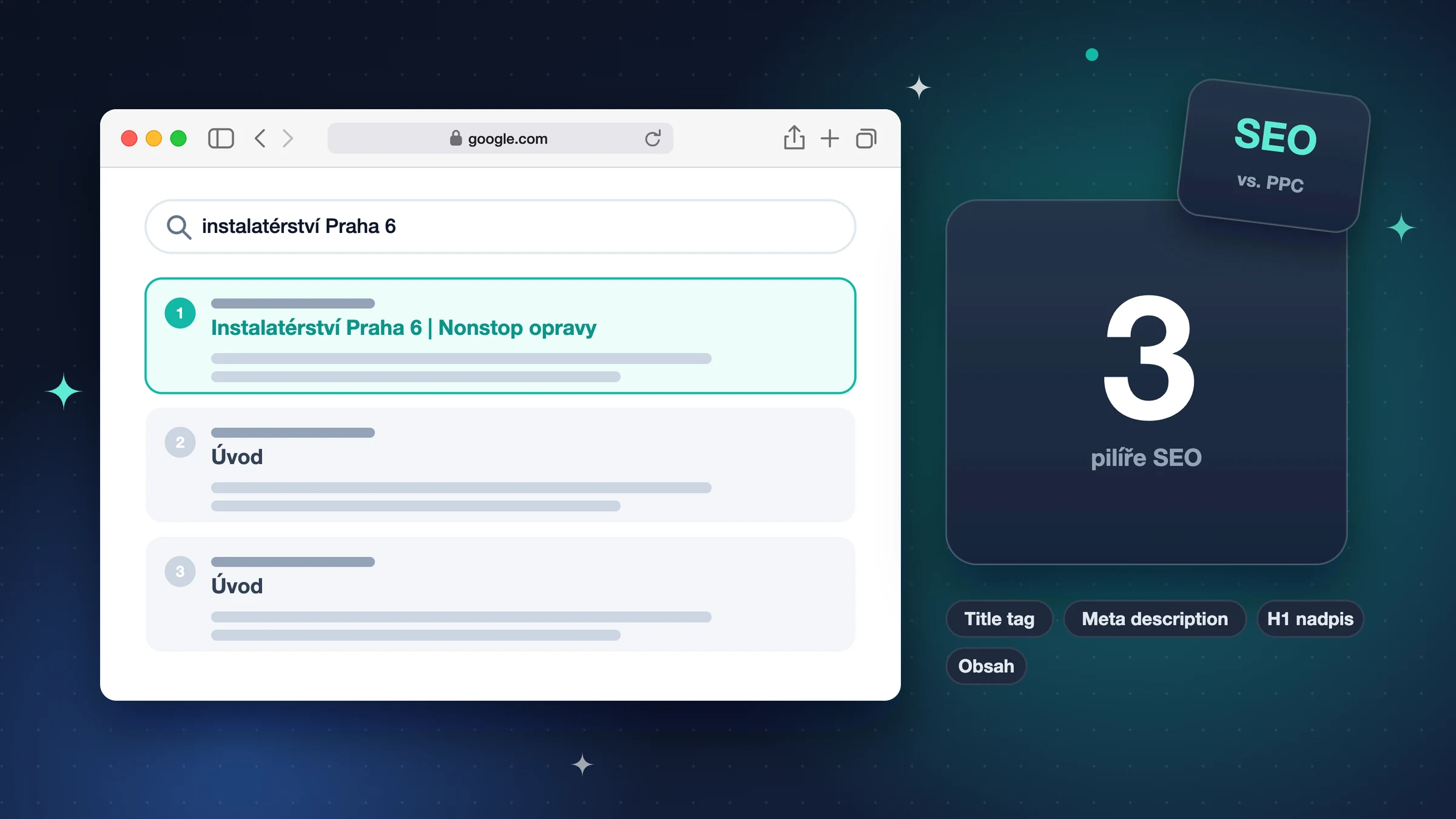Image resolution: width=1456 pixels, height=819 pixels.
Task: Add a new tab with plus icon
Action: pyautogui.click(x=829, y=138)
